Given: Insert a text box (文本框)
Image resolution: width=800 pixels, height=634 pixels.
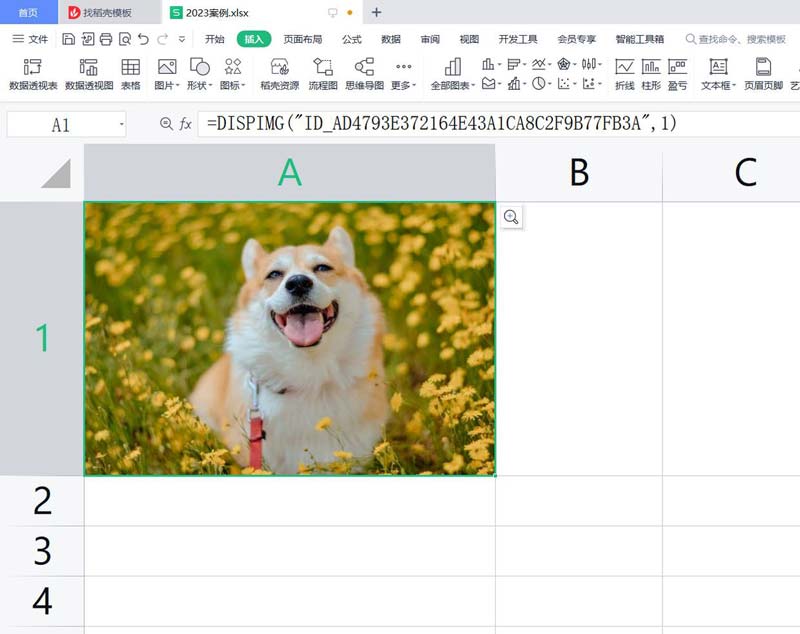Looking at the screenshot, I should tap(718, 74).
